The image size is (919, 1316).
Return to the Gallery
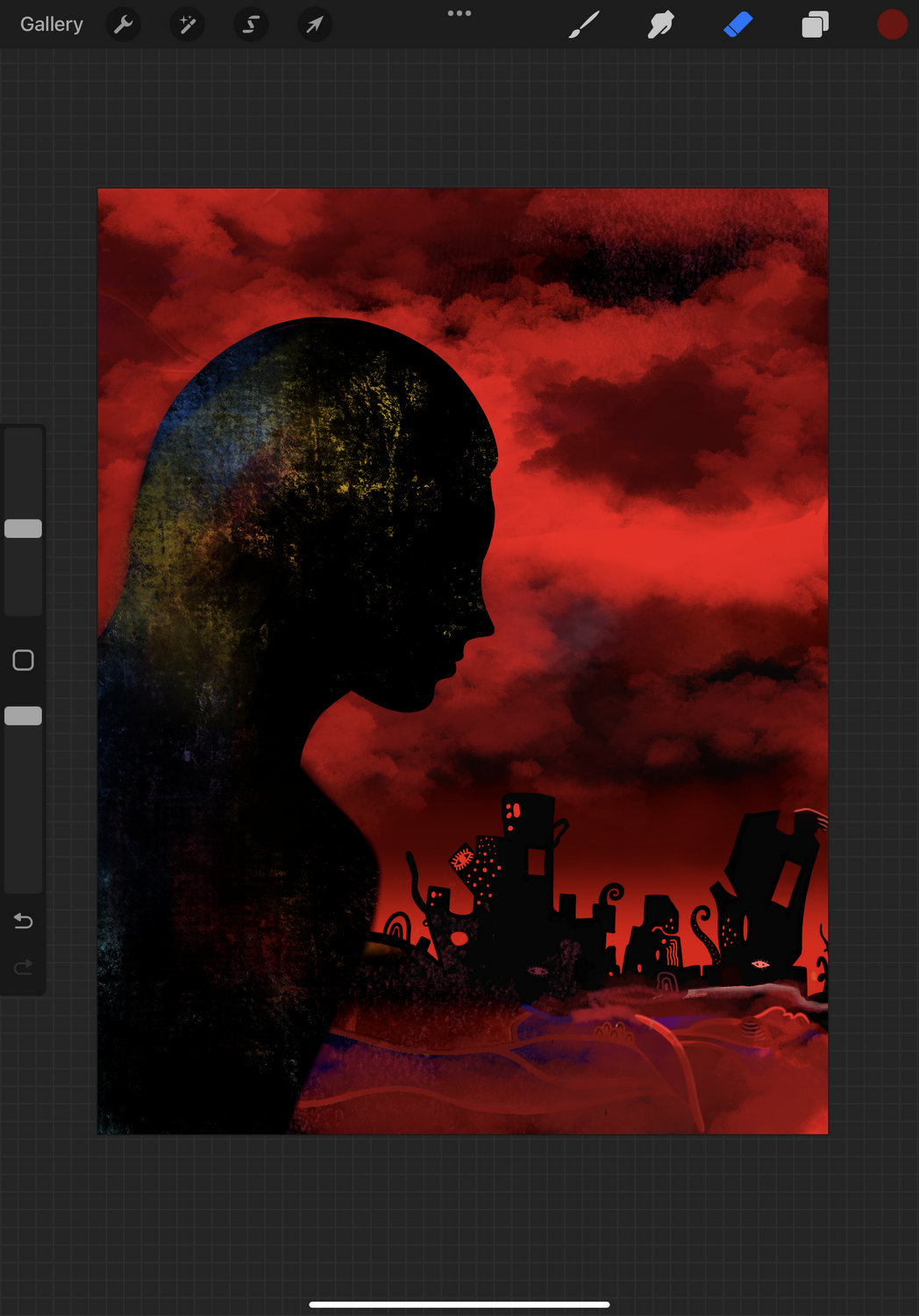pyautogui.click(x=51, y=25)
